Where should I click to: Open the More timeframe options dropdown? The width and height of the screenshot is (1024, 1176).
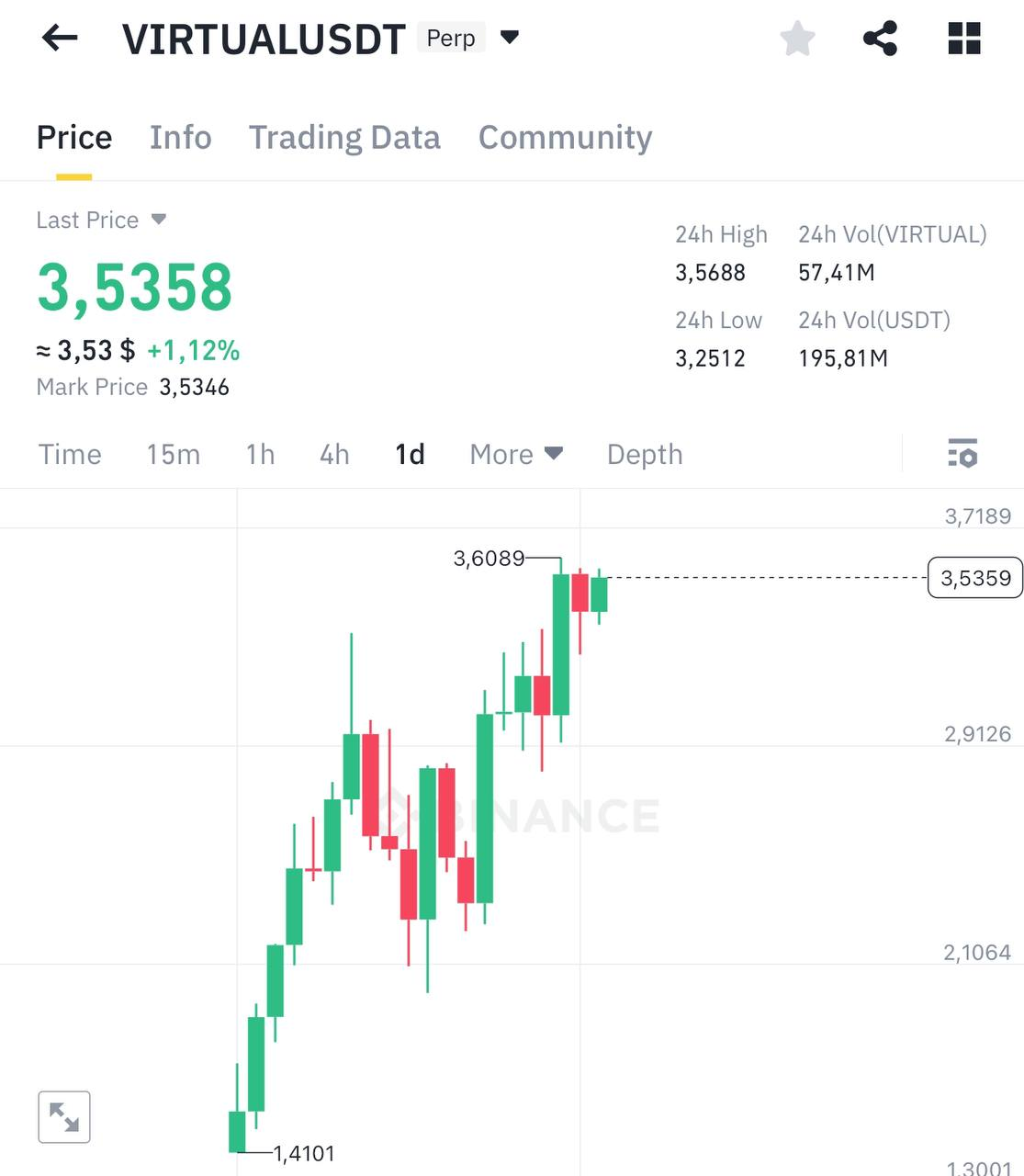click(x=515, y=454)
